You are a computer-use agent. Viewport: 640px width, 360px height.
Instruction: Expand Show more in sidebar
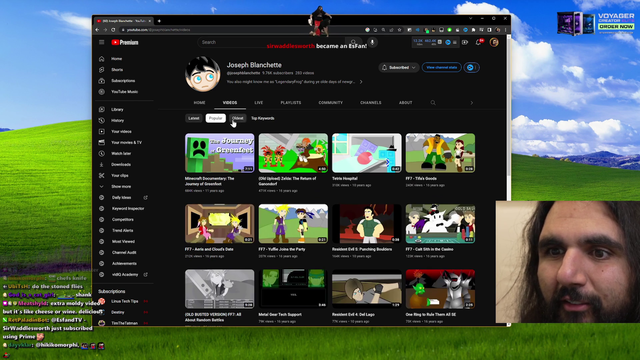click(x=121, y=187)
